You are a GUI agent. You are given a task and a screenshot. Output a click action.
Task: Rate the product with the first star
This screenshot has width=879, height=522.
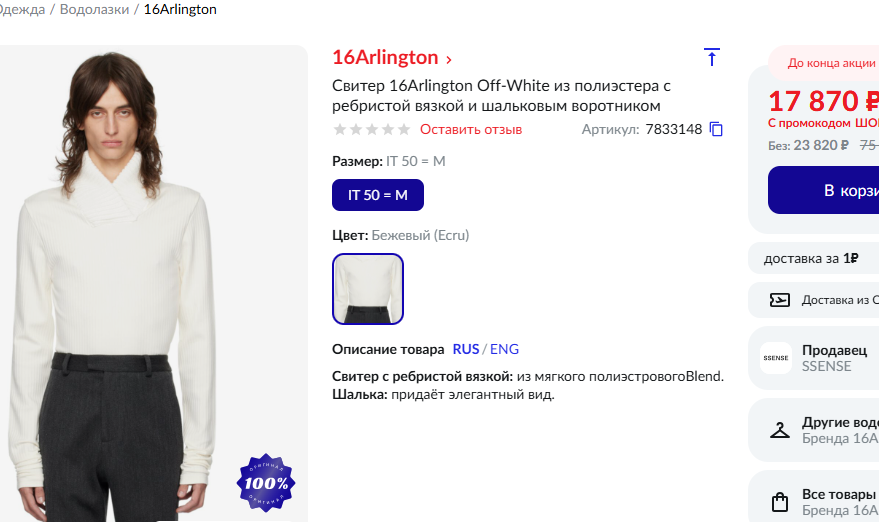pyautogui.click(x=340, y=130)
